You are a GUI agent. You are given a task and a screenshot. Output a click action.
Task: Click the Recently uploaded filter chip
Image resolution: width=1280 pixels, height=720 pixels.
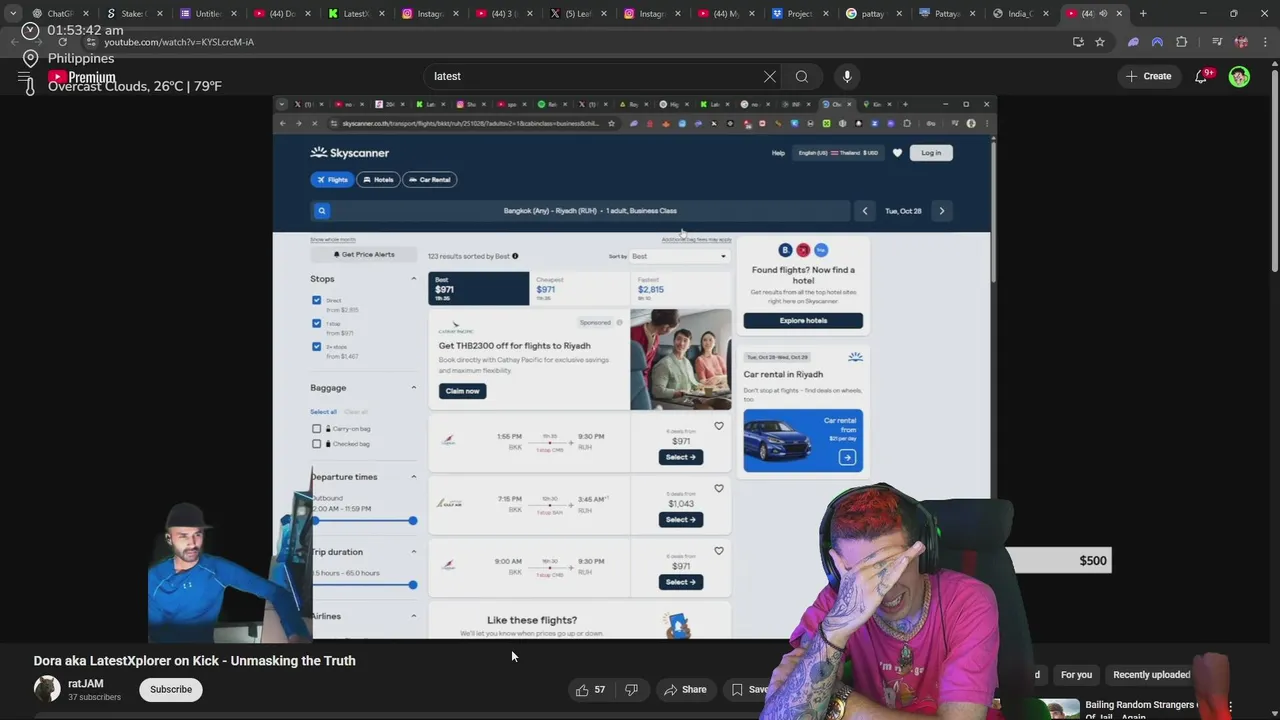coord(1151,675)
